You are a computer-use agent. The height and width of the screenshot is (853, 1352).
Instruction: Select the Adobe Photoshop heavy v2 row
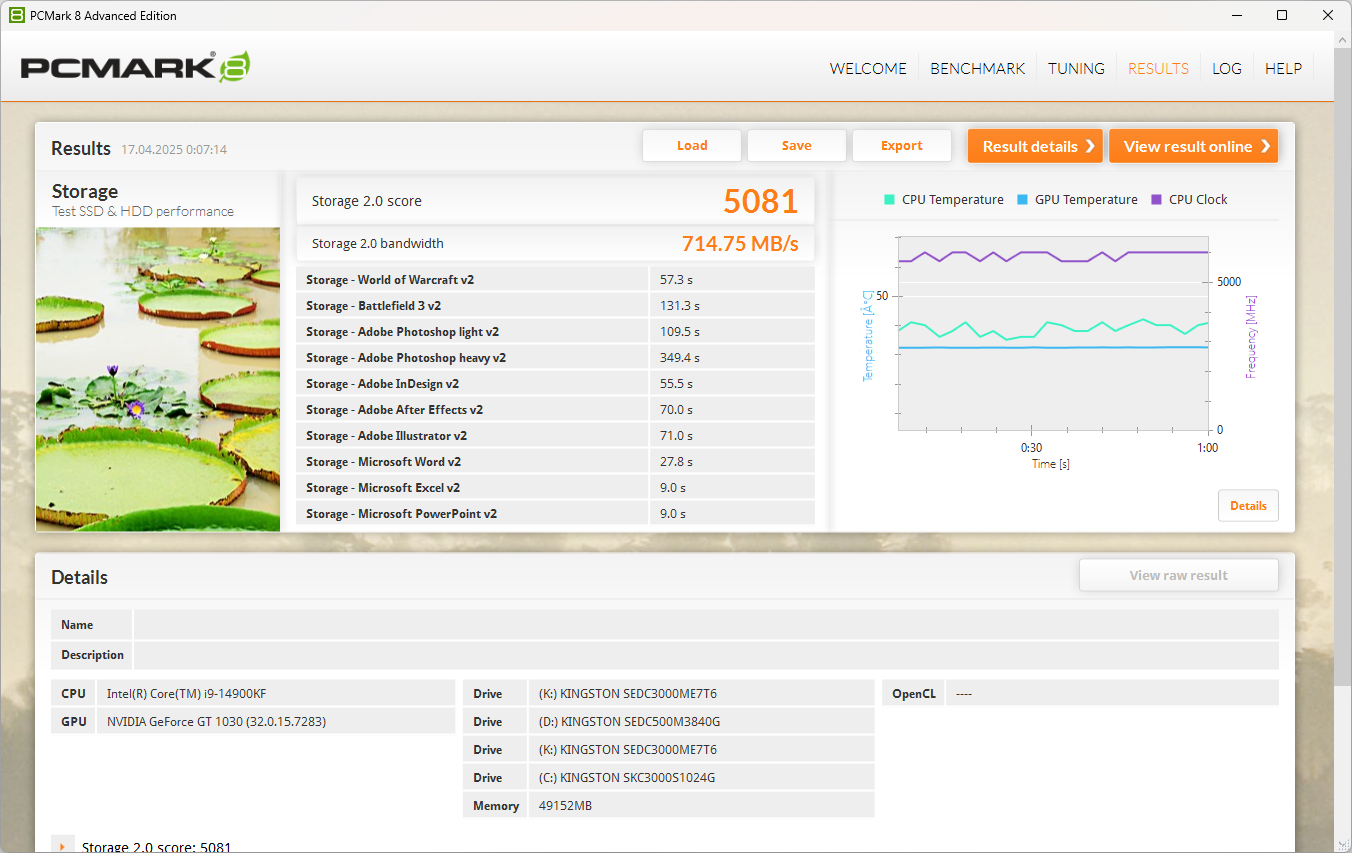555,358
